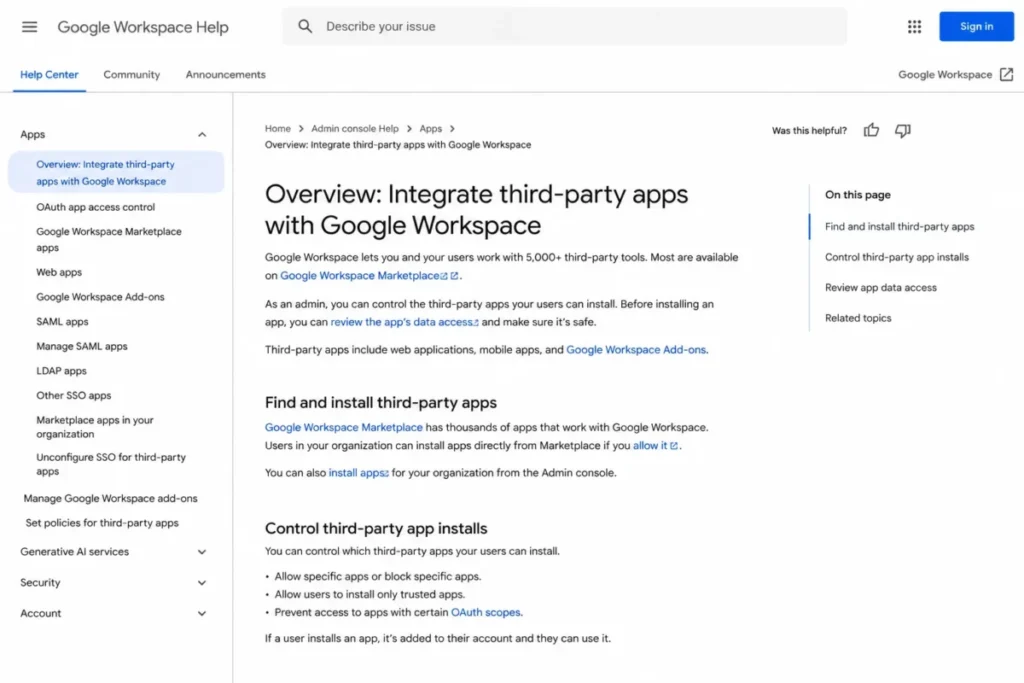Open Google Workspace link at top right

coord(944,74)
